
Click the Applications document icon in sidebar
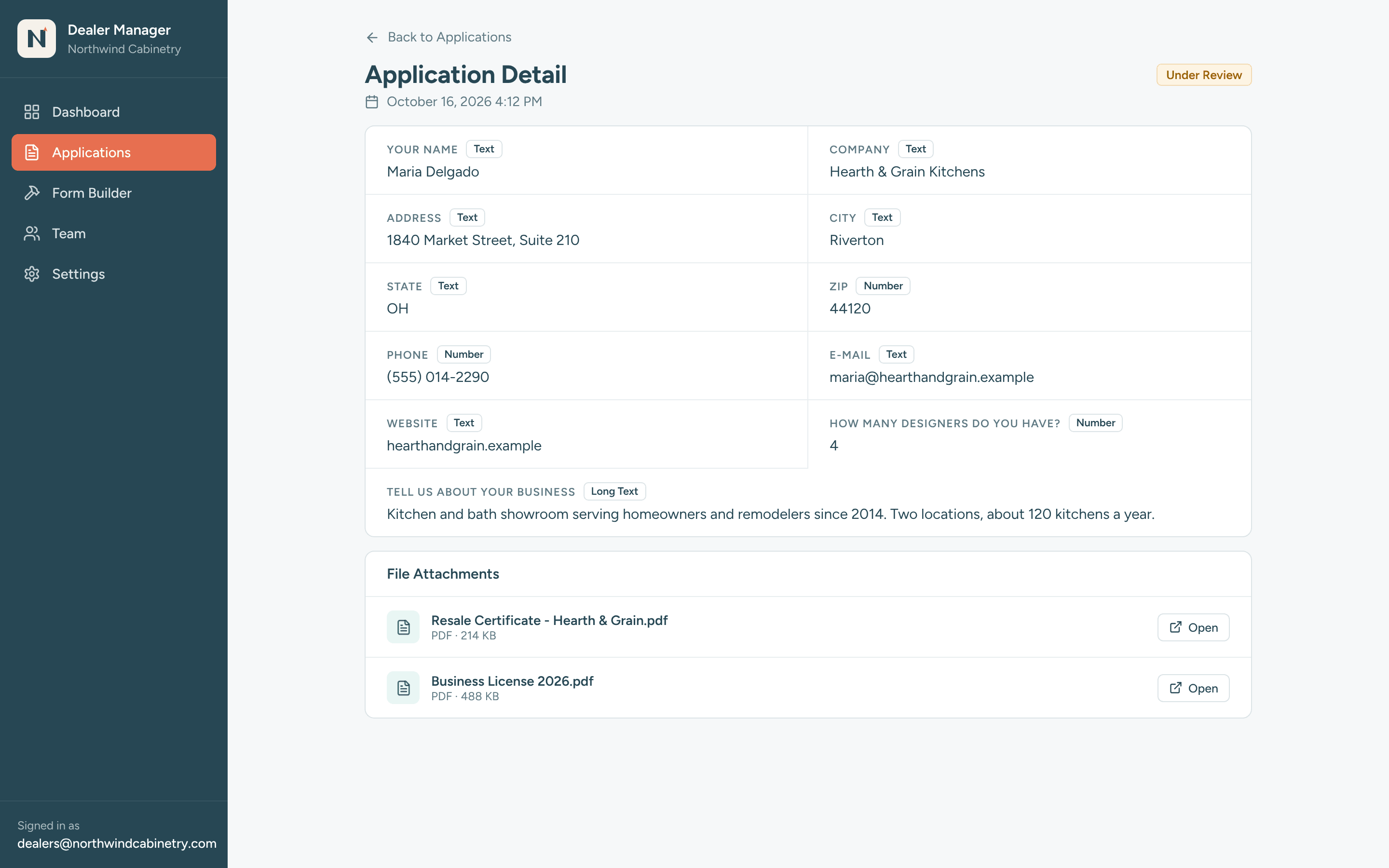coord(31,153)
